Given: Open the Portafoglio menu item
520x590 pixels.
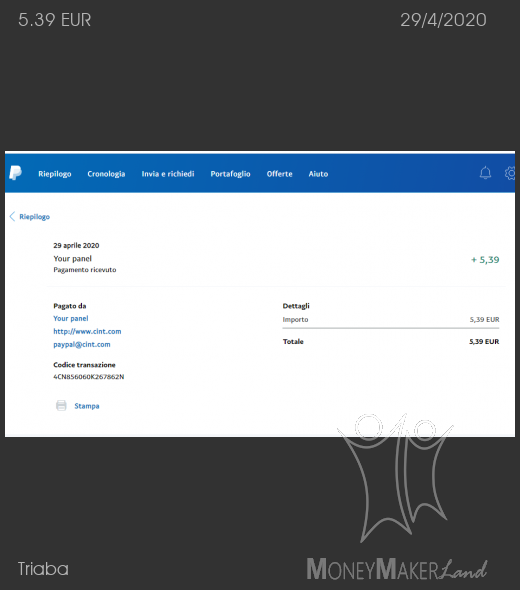Looking at the screenshot, I should (x=230, y=174).
